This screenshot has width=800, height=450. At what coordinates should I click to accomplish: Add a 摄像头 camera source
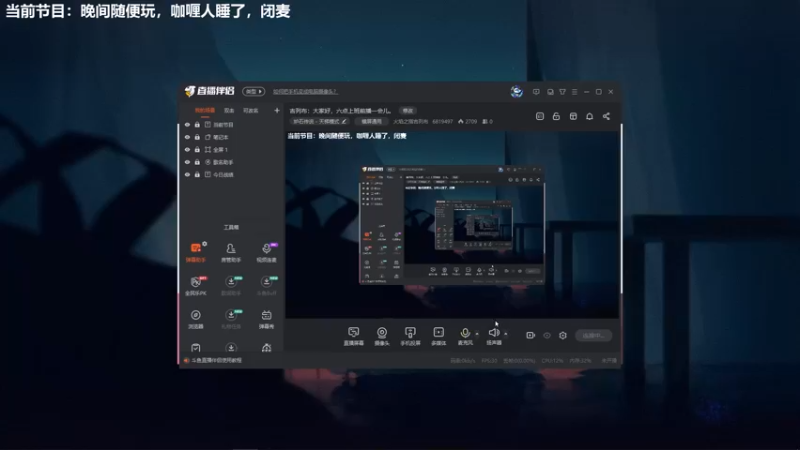382,336
